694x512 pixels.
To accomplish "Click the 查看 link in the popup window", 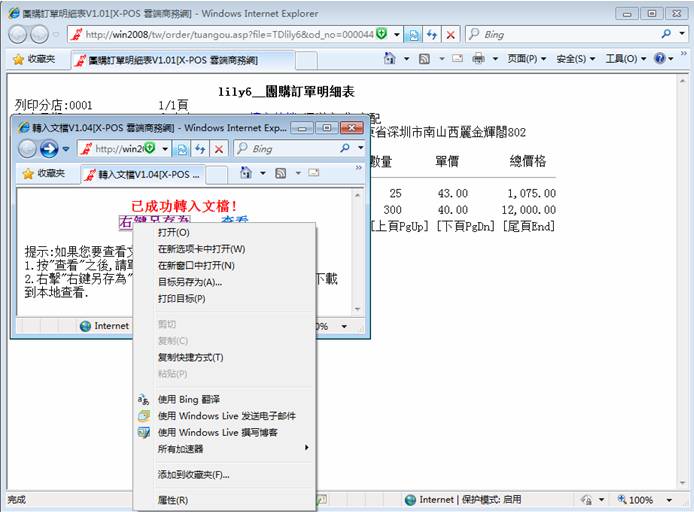I will click(x=235, y=222).
